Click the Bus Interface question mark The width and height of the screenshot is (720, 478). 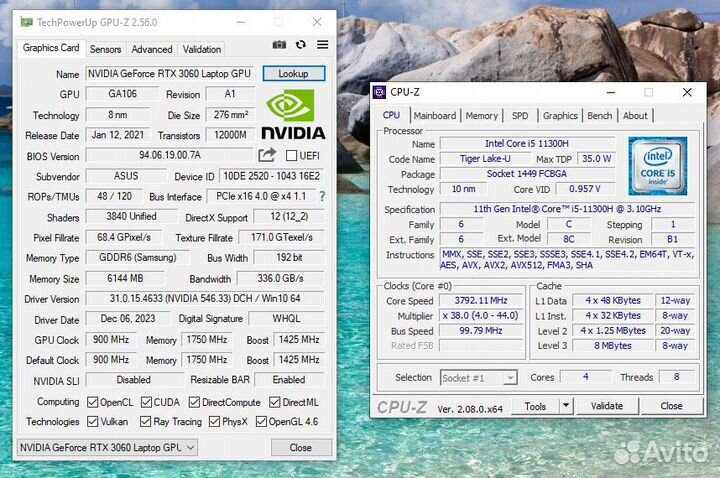click(322, 197)
